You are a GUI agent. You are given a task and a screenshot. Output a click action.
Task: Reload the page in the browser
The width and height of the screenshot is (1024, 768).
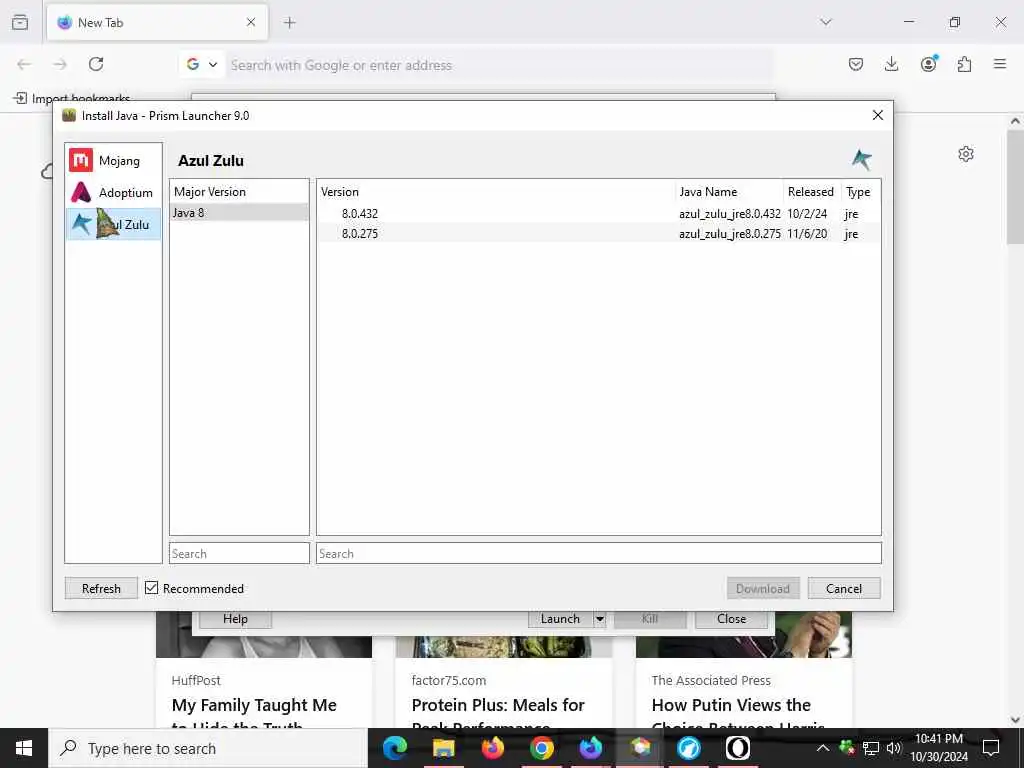[x=96, y=64]
